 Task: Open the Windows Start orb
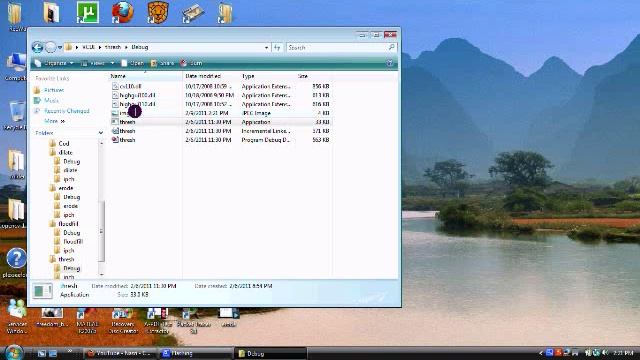click(x=14, y=353)
